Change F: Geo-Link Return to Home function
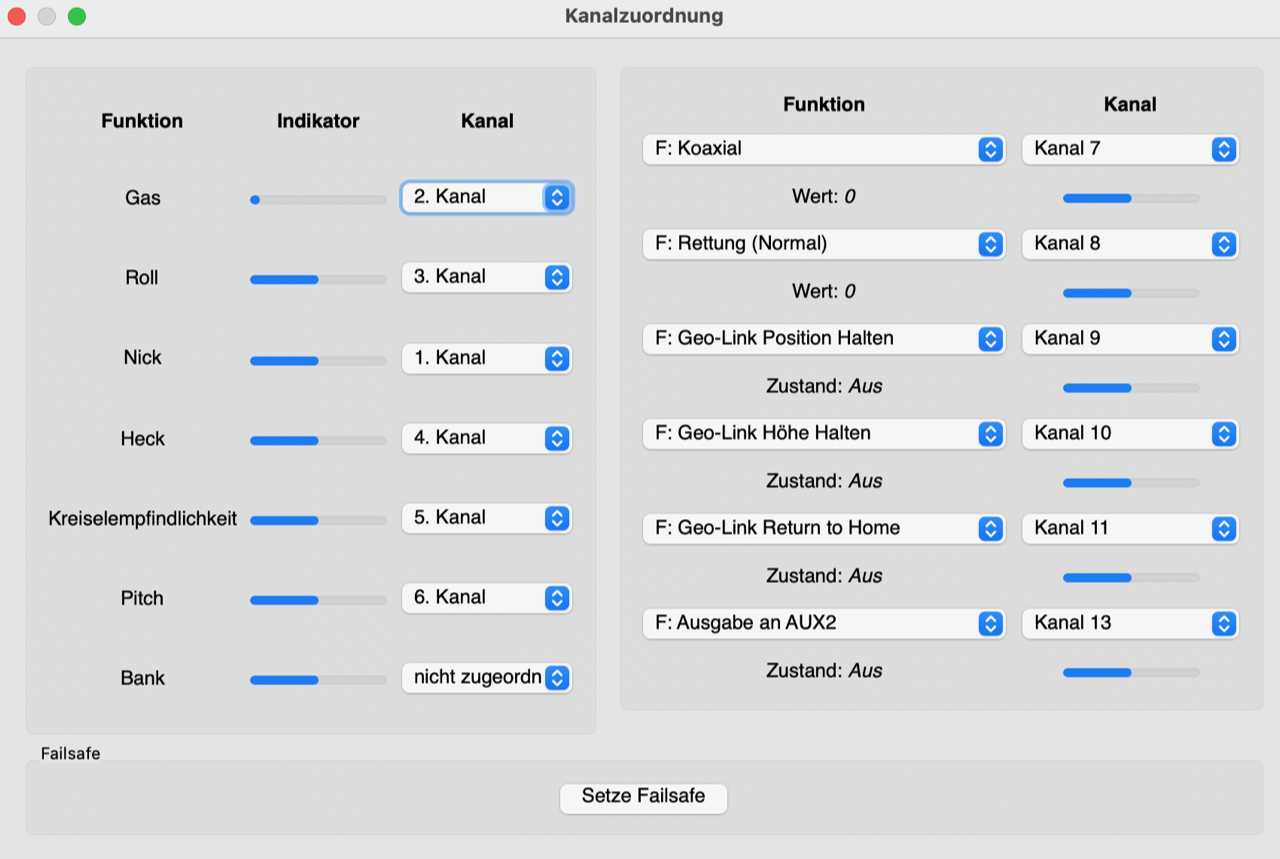Image resolution: width=1280 pixels, height=859 pixels. pyautogui.click(x=823, y=528)
